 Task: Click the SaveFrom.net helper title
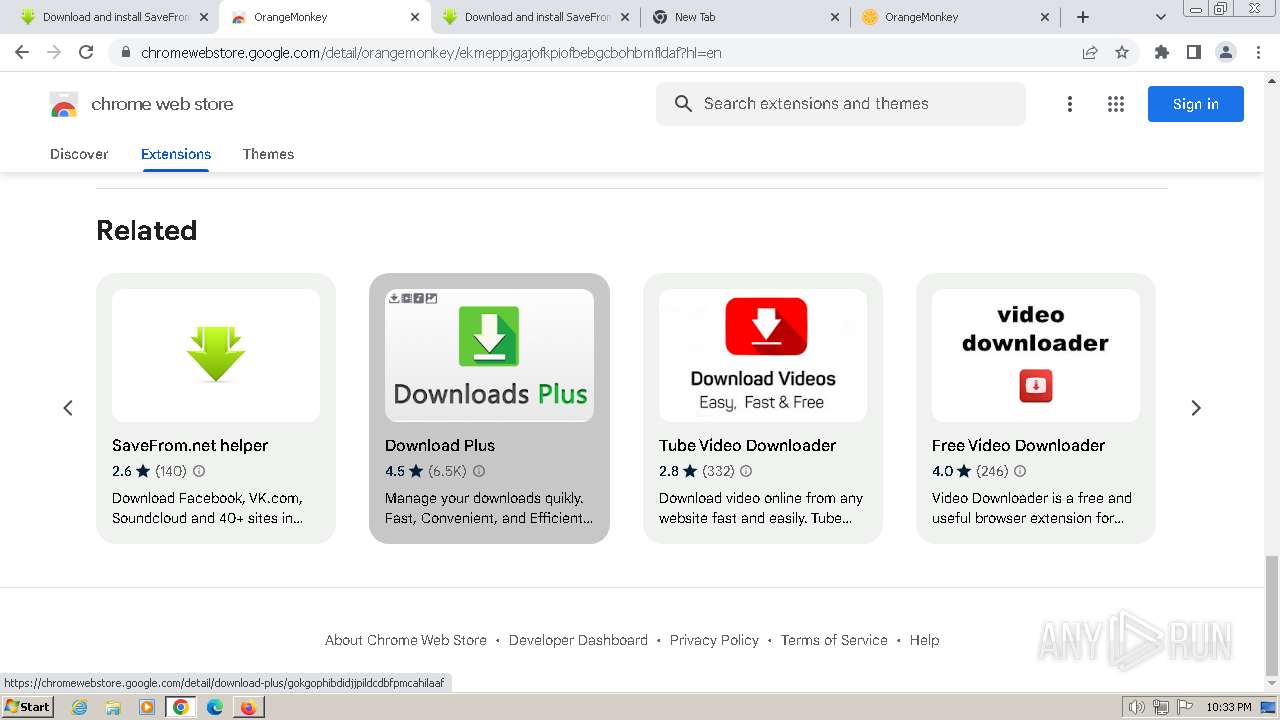190,445
